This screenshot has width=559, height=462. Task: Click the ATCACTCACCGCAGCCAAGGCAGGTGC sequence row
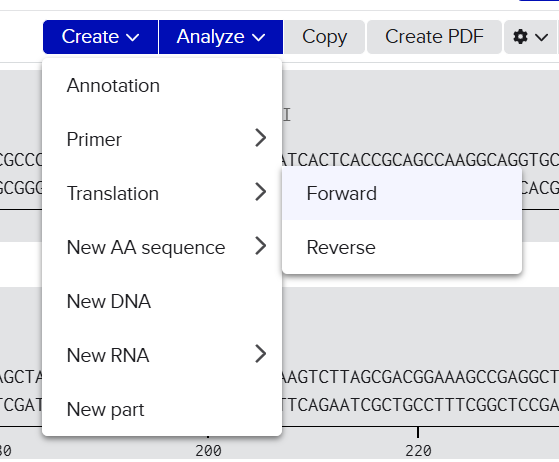point(420,160)
